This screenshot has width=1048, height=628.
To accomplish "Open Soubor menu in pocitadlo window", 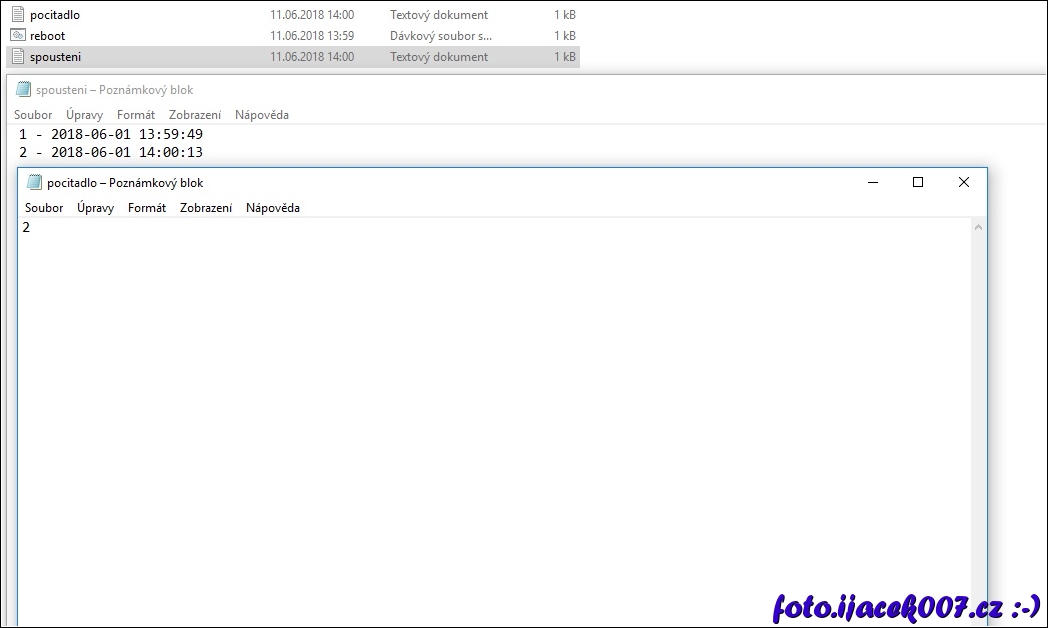I will pos(44,208).
